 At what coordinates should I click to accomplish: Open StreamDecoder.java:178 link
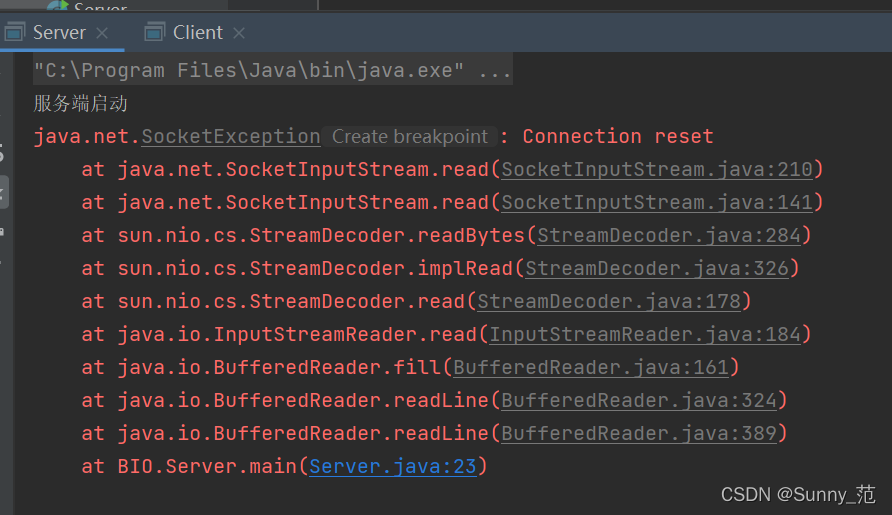(x=609, y=302)
